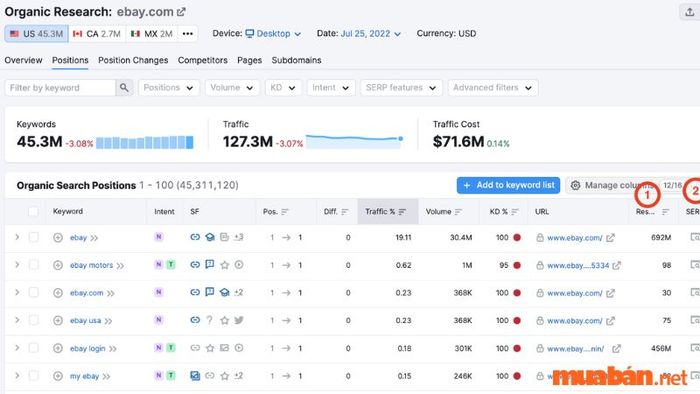This screenshot has height=394, width=700.
Task: Click video icon in ebay motors row
Action: 239,265
